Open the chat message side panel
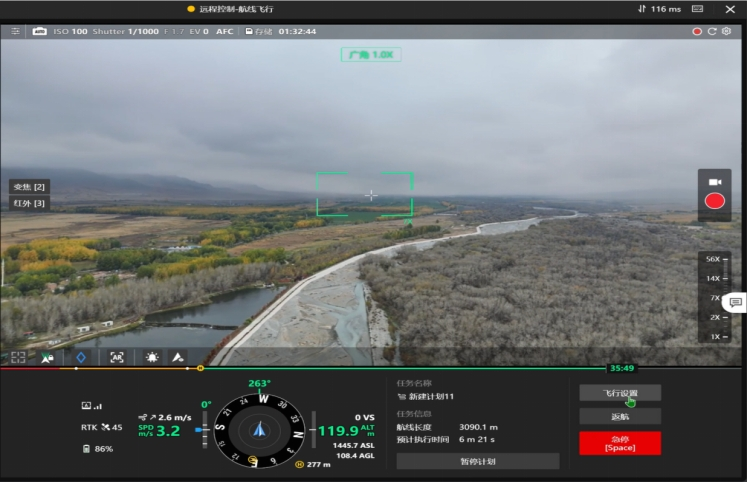Screen dimensions: 747x483 click(736, 302)
